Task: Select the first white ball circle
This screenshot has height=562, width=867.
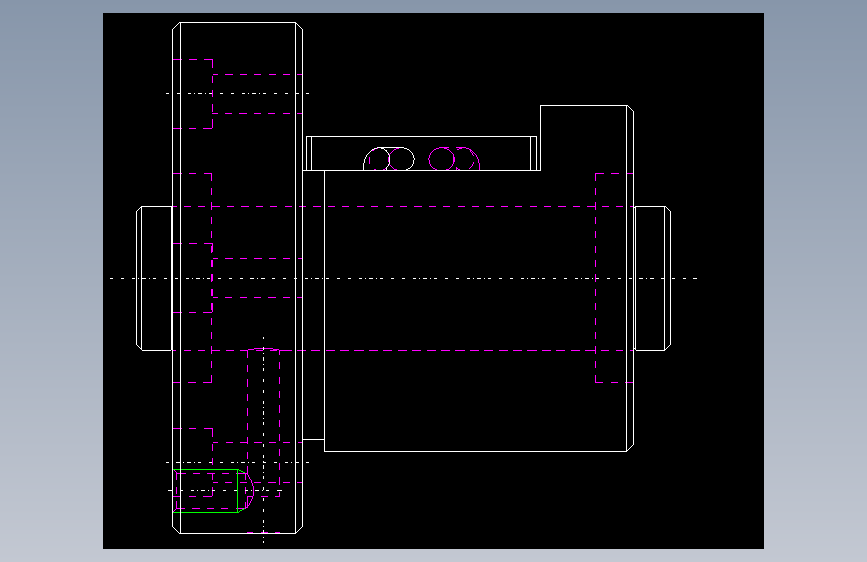Action: [x=378, y=159]
